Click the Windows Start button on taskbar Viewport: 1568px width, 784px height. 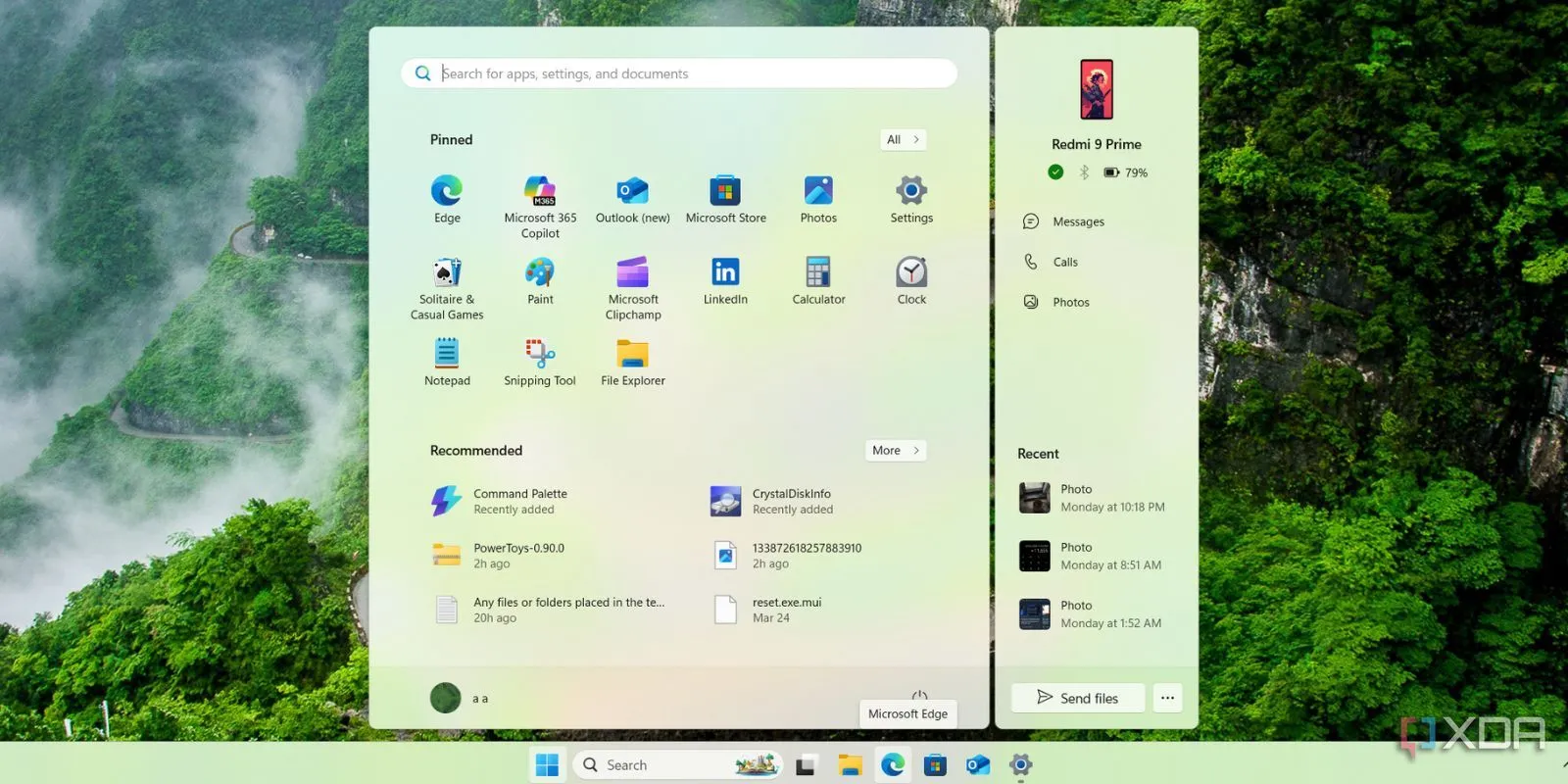[548, 764]
